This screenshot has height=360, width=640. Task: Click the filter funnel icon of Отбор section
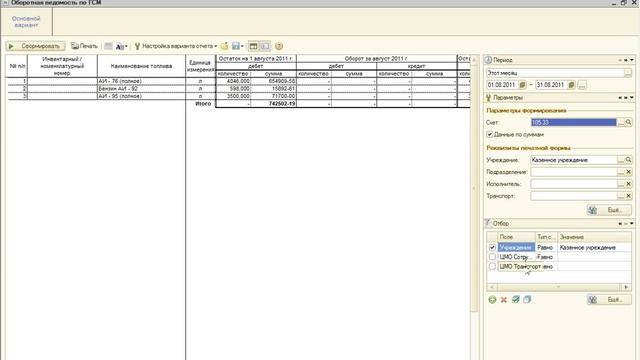pyautogui.click(x=488, y=223)
